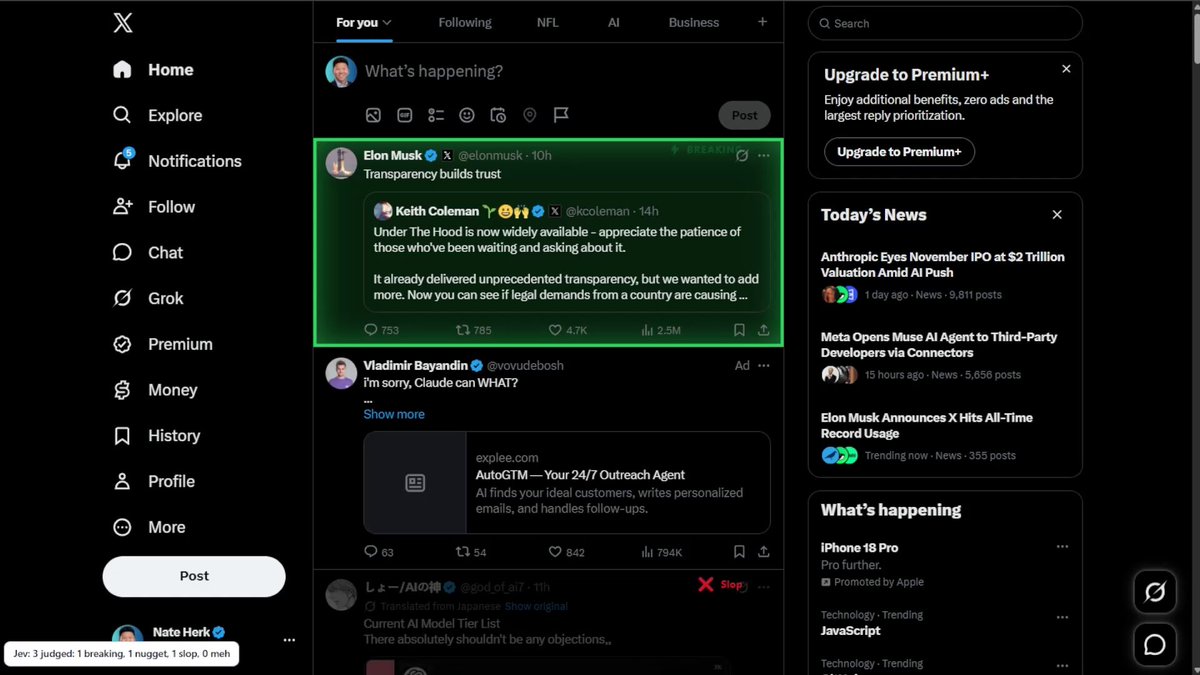Go to Money in the sidebar
The height and width of the screenshot is (675, 1200).
155,390
